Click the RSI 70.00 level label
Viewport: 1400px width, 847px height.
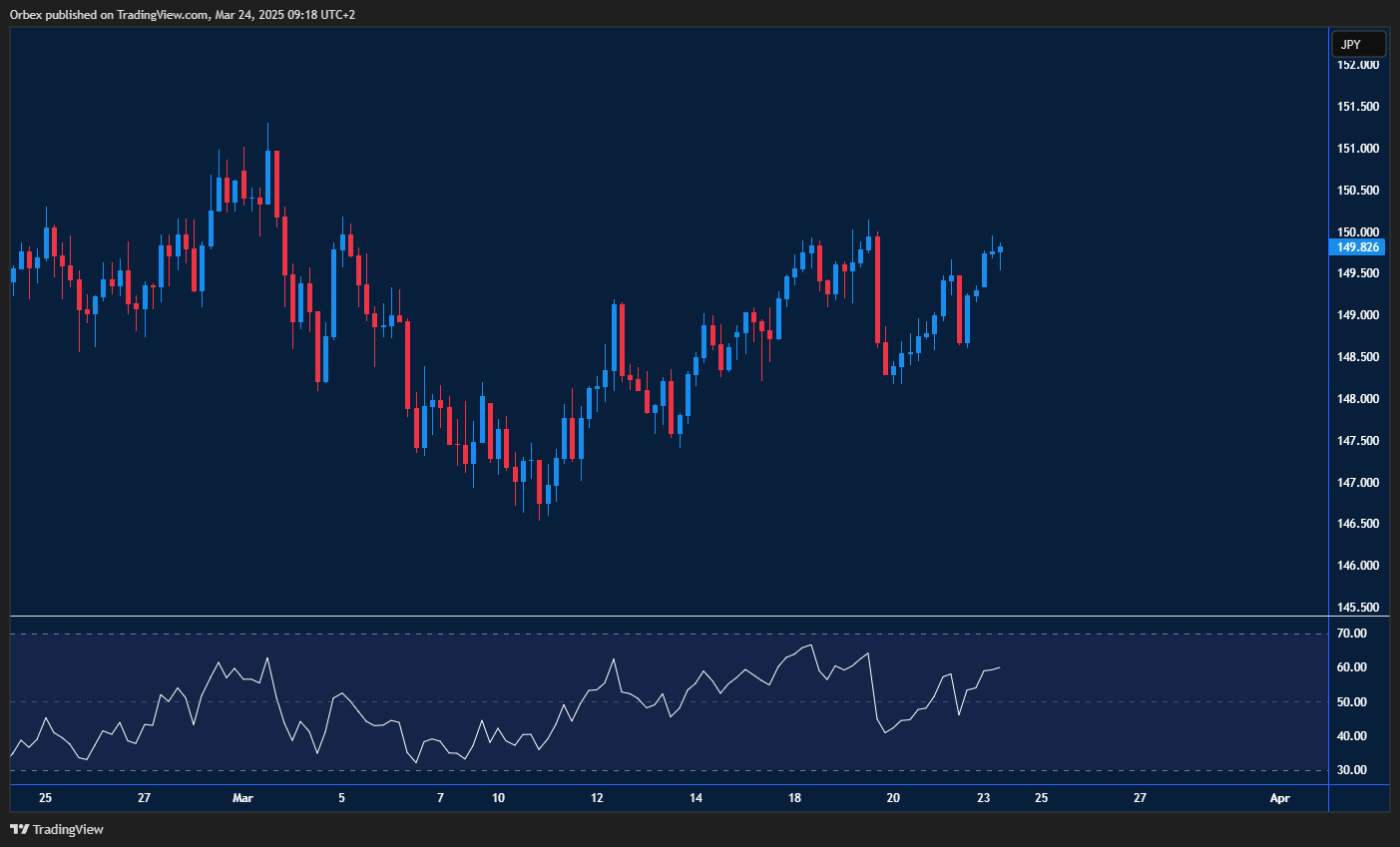[x=1352, y=634]
